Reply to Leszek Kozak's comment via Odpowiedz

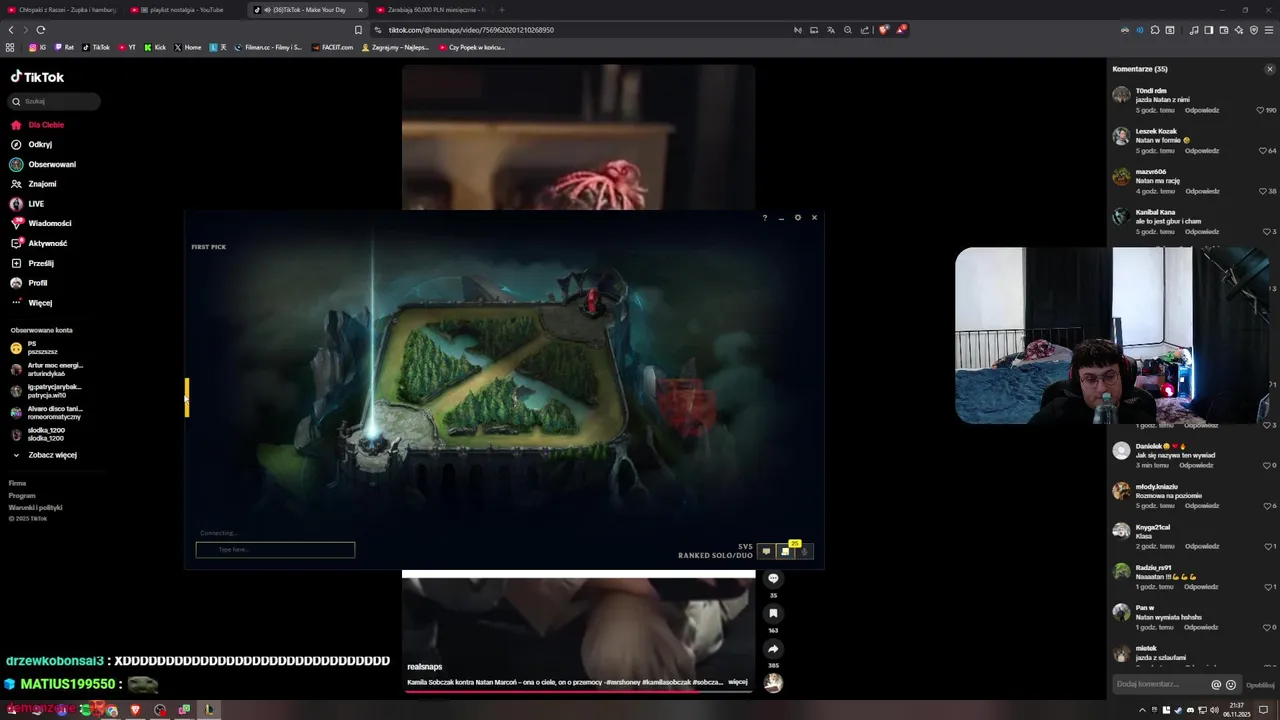[1202, 150]
